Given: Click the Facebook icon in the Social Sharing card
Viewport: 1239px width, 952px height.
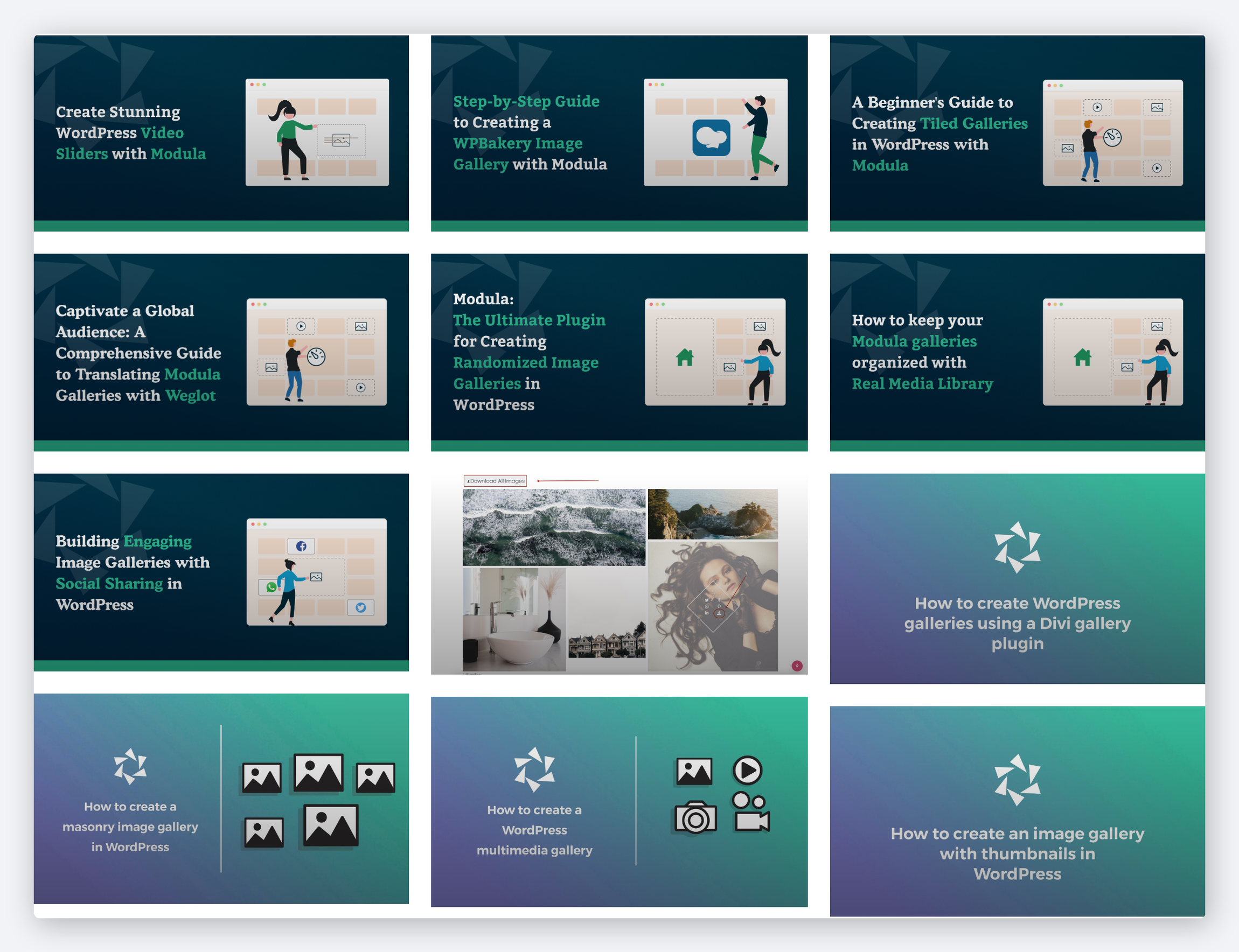Looking at the screenshot, I should click(301, 545).
